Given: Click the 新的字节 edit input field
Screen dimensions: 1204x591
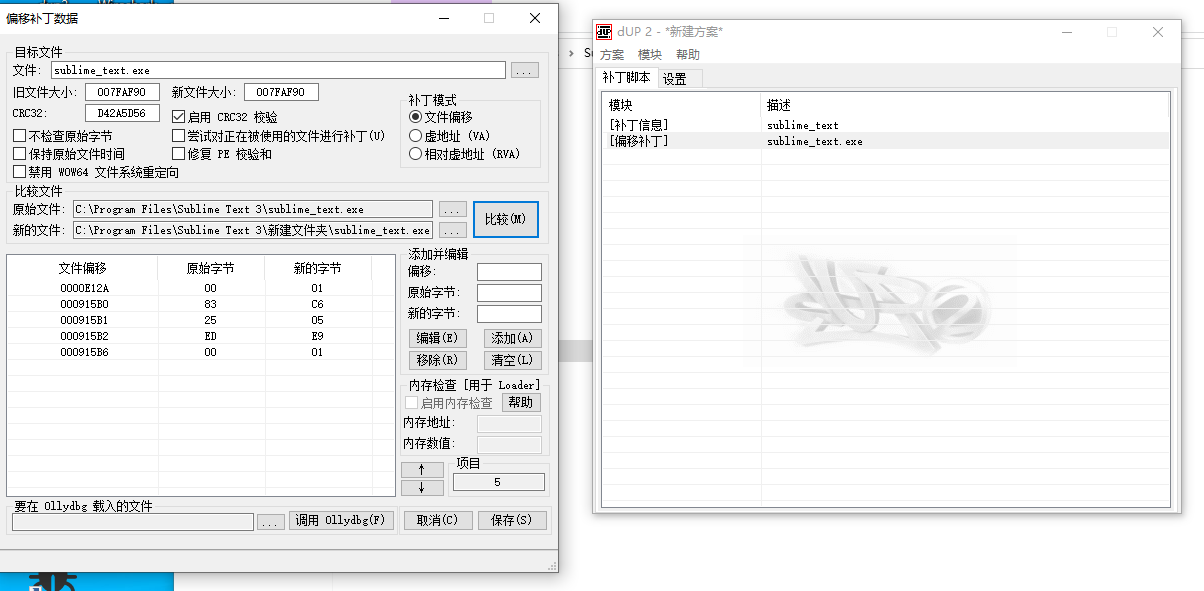Looking at the screenshot, I should tap(509, 314).
